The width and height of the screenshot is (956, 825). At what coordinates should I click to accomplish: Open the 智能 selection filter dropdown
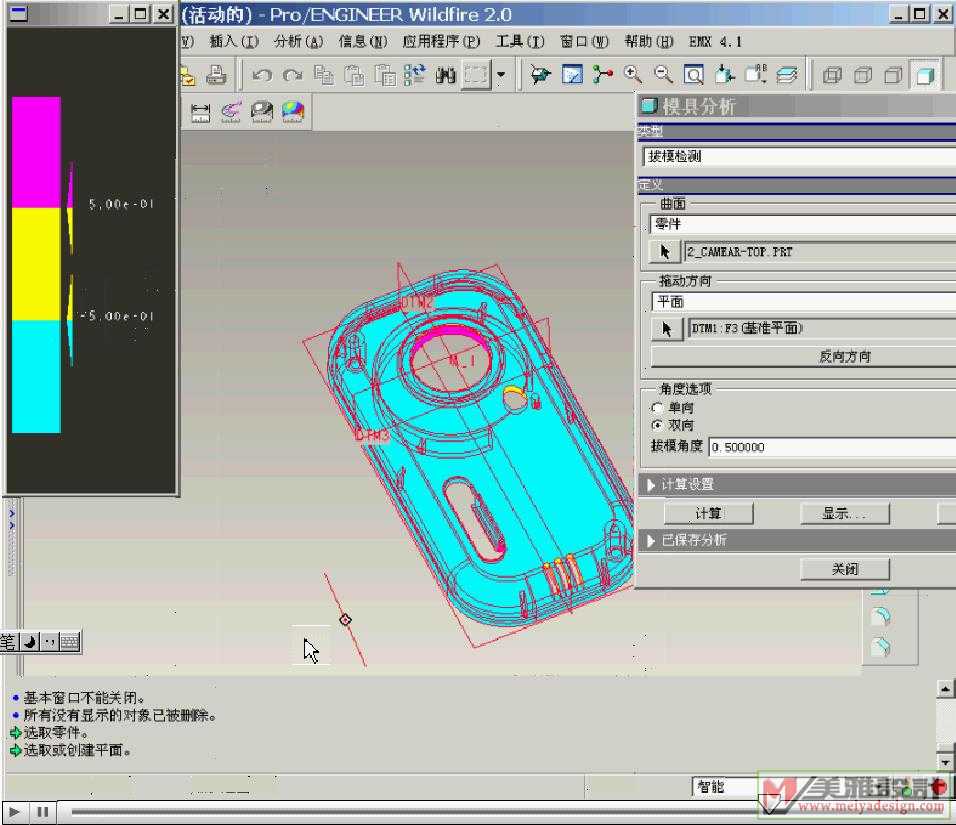[726, 787]
